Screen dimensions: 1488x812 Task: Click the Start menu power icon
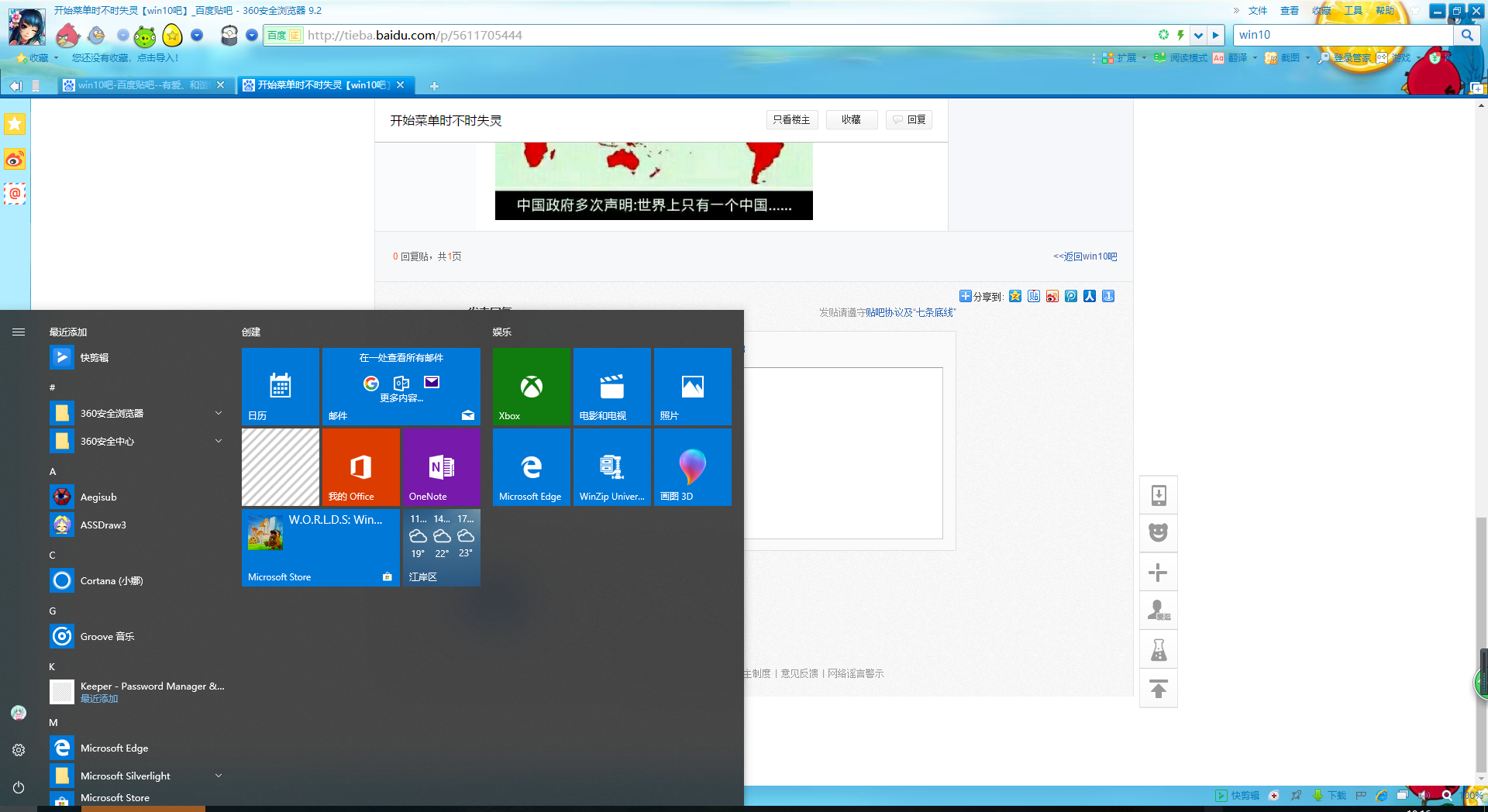click(19, 787)
